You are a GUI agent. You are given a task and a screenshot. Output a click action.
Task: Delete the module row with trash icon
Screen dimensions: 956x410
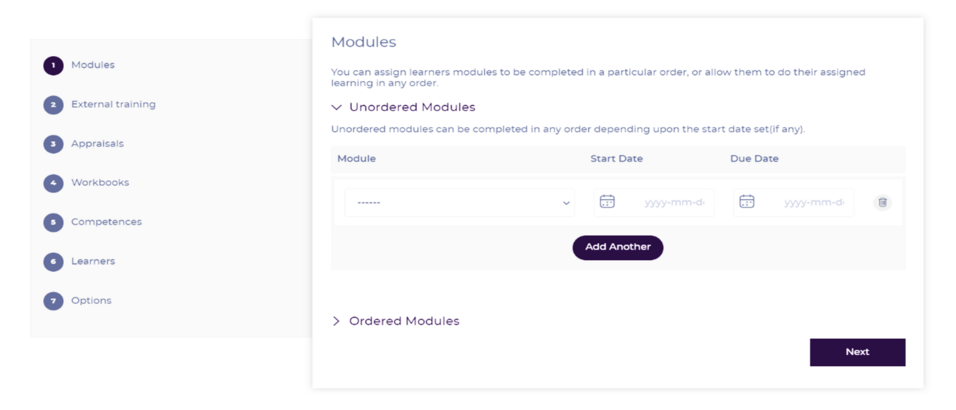coord(882,202)
